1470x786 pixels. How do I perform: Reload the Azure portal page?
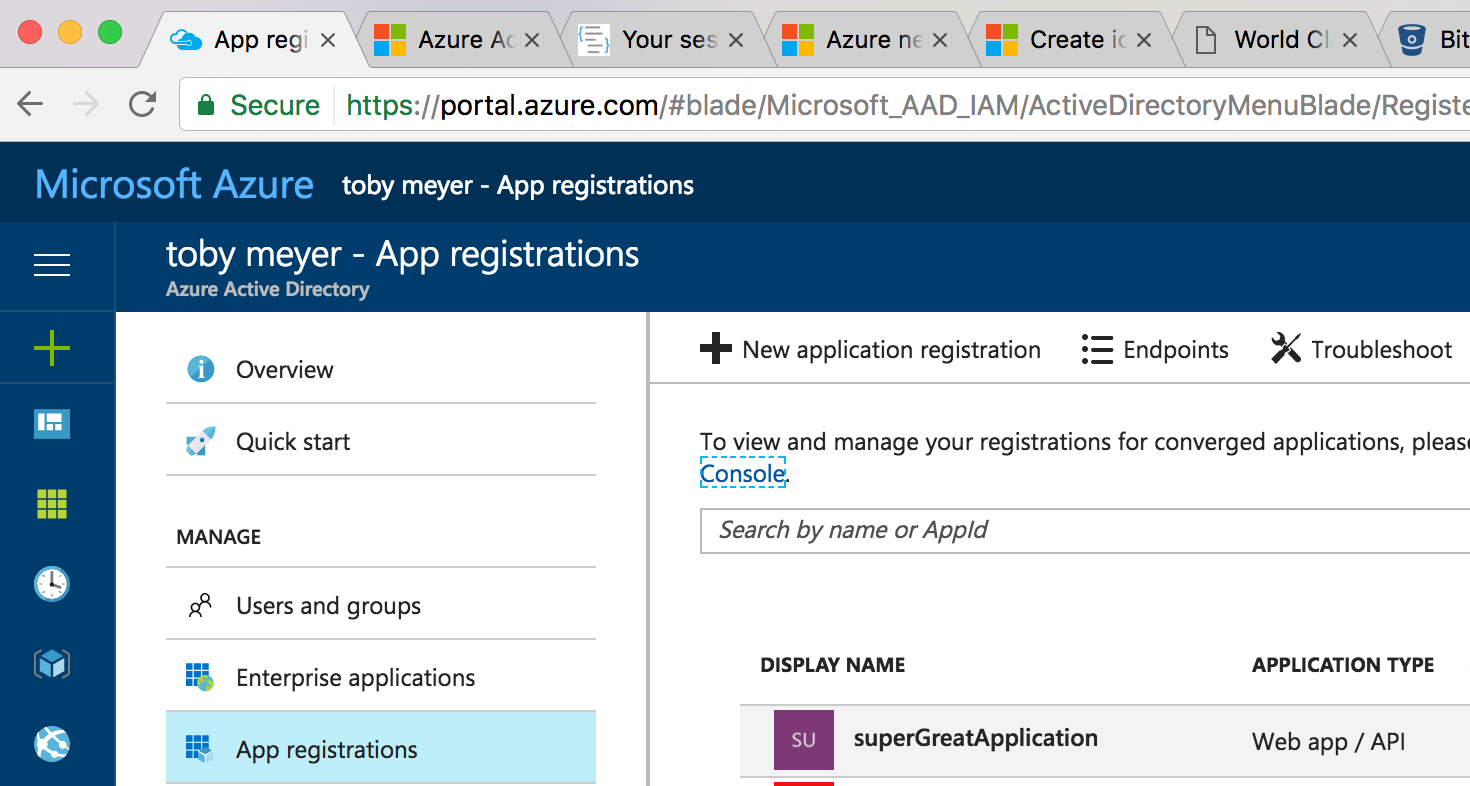tap(142, 103)
